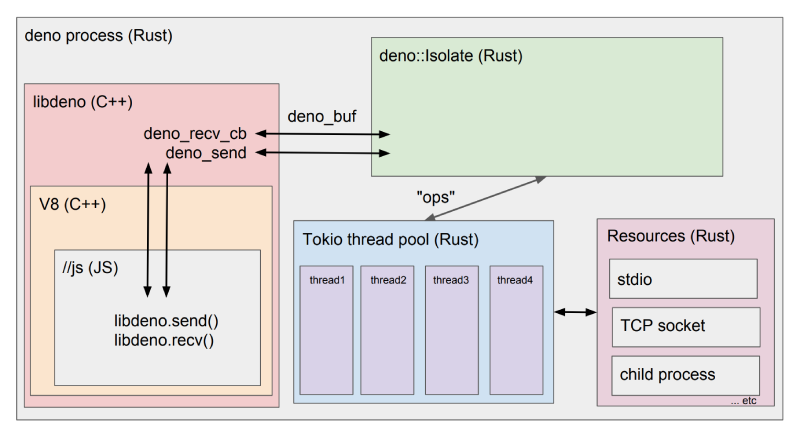Click the stdio resource box

pos(683,279)
